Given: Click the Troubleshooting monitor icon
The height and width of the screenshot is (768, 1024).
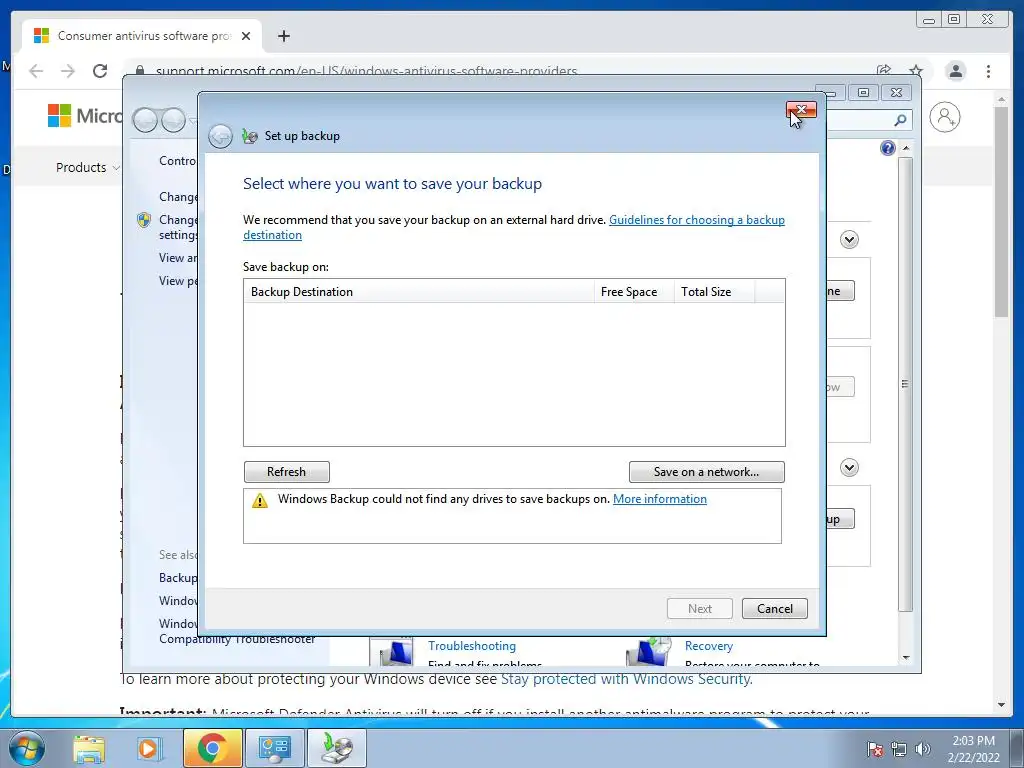Looking at the screenshot, I should (x=392, y=651).
